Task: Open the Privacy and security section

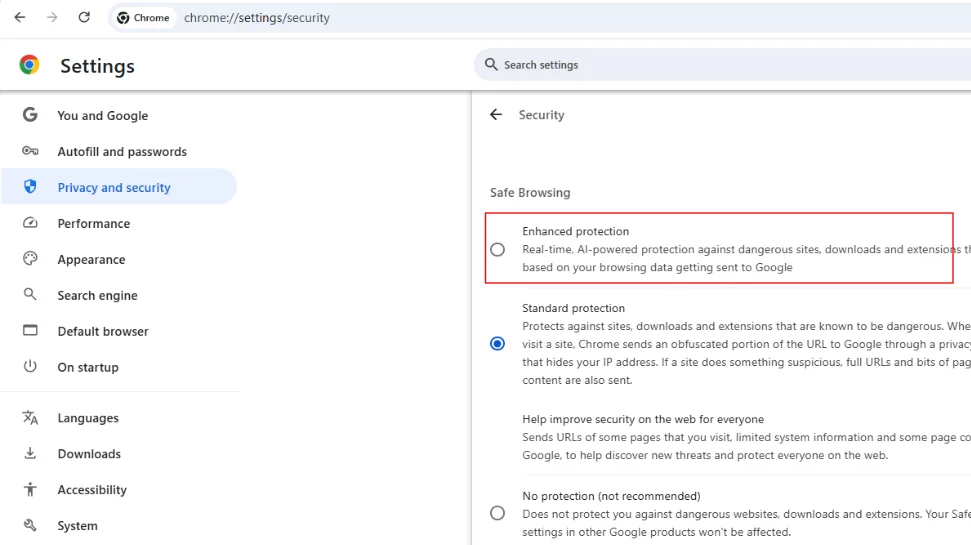Action: tap(114, 187)
